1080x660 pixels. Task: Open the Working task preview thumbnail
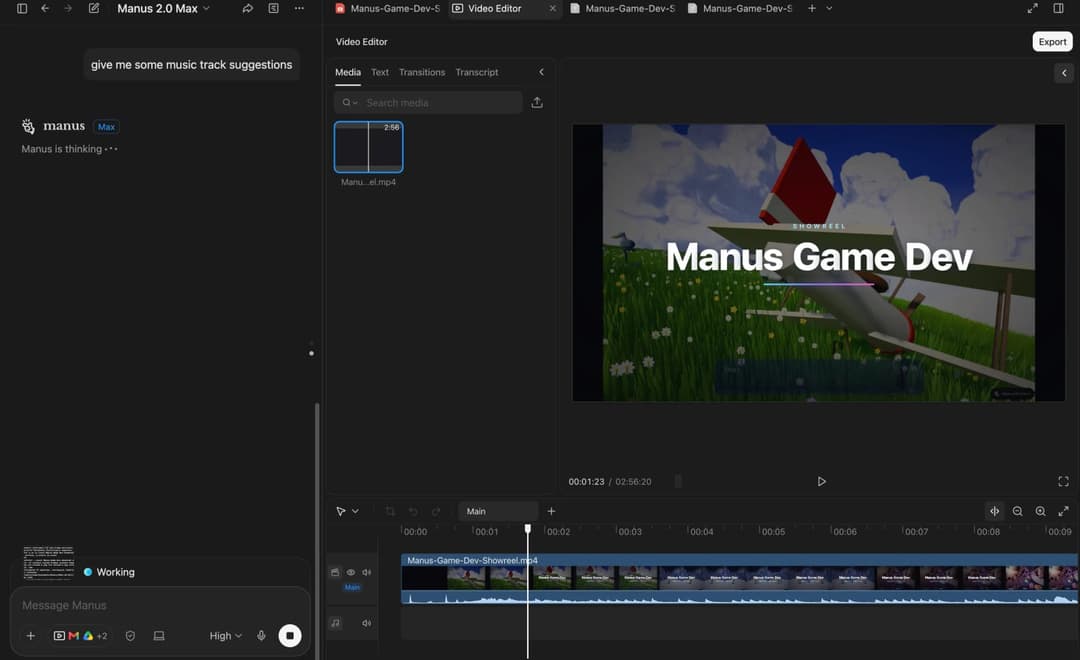[x=48, y=563]
